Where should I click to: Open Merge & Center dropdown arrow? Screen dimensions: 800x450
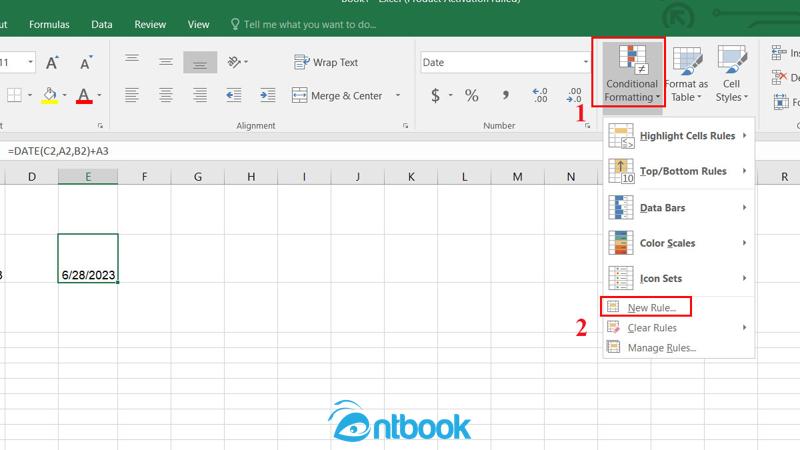pos(398,95)
